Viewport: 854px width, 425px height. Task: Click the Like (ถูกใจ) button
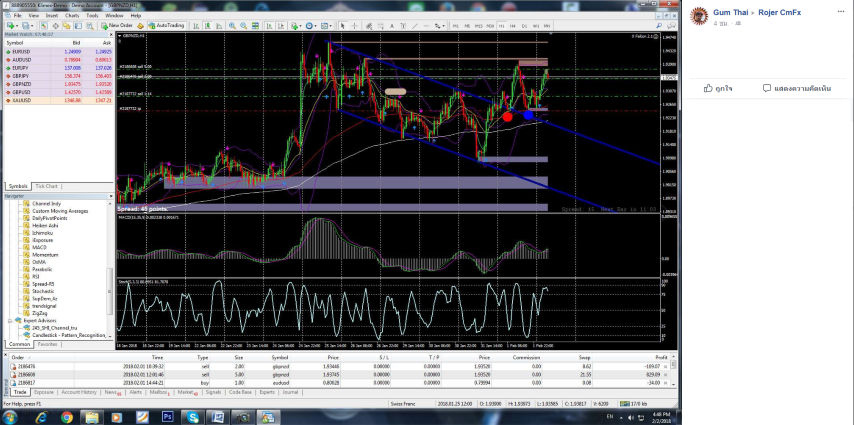(718, 88)
